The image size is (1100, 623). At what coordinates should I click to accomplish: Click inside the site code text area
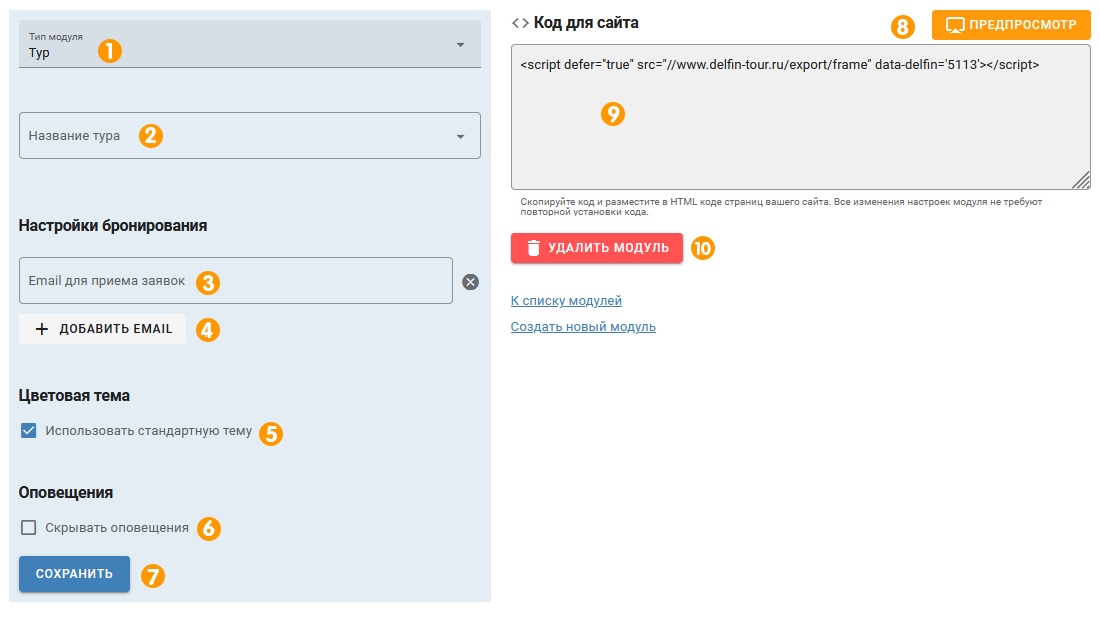[800, 130]
